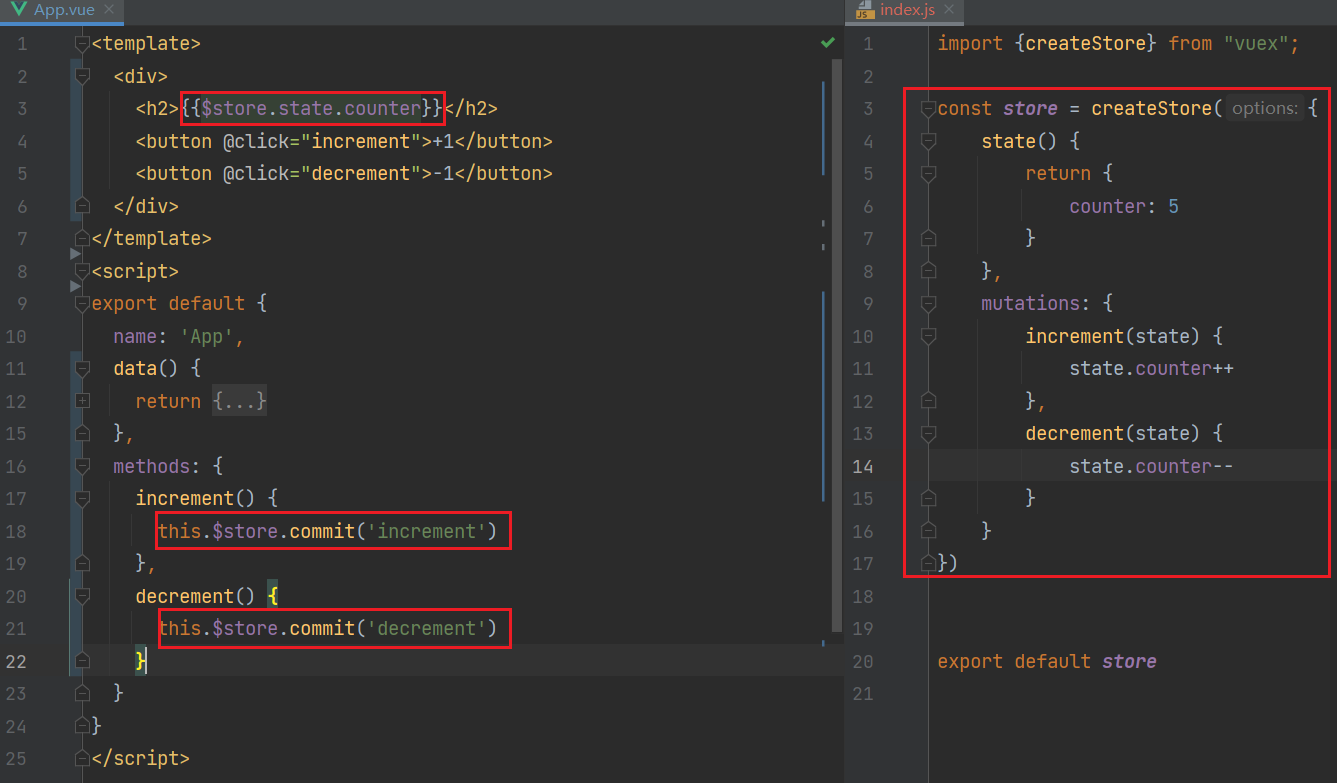1337x783 pixels.
Task: Collapse the <script> block on line 8
Action: point(82,271)
